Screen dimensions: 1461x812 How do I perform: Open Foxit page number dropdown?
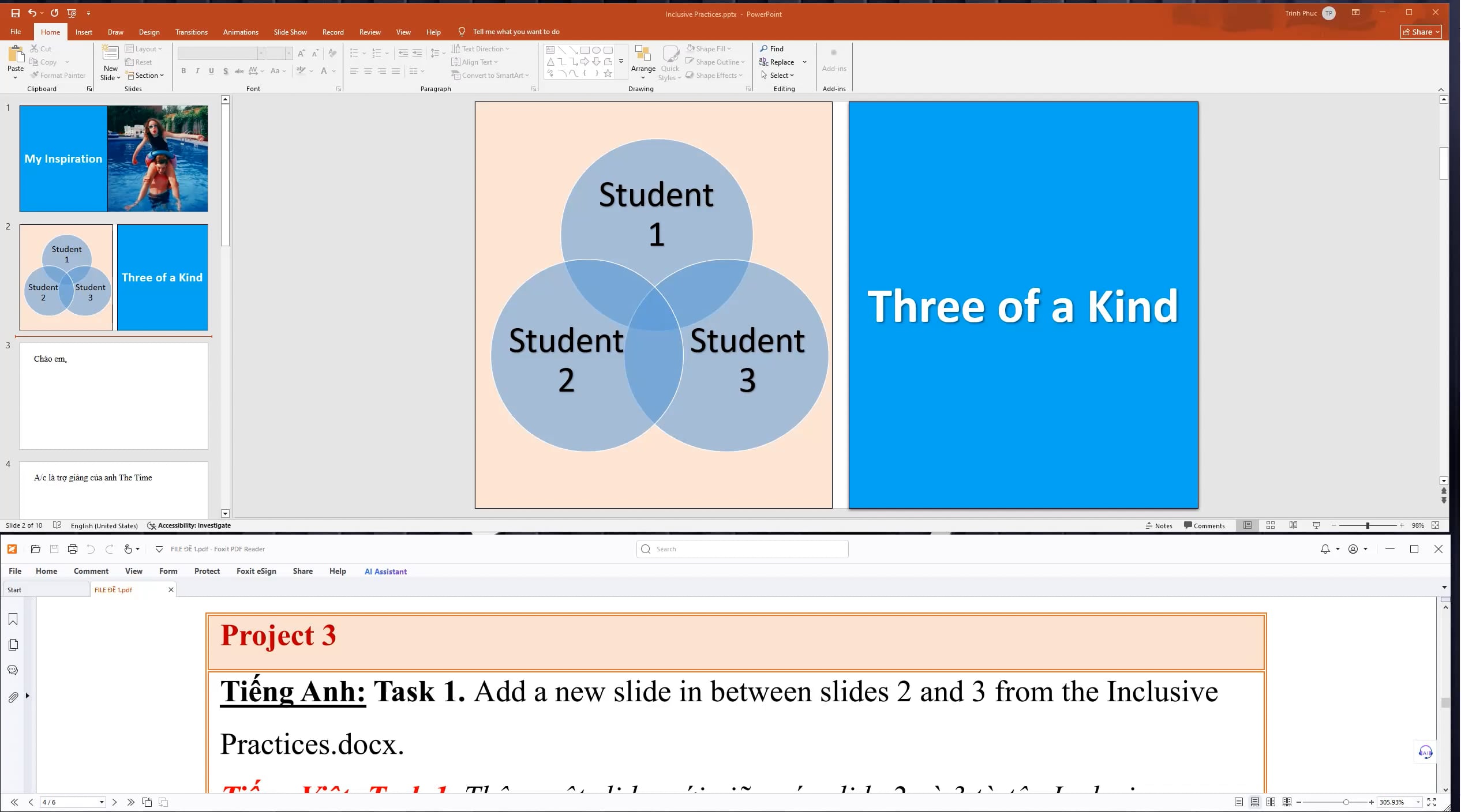tap(102, 802)
